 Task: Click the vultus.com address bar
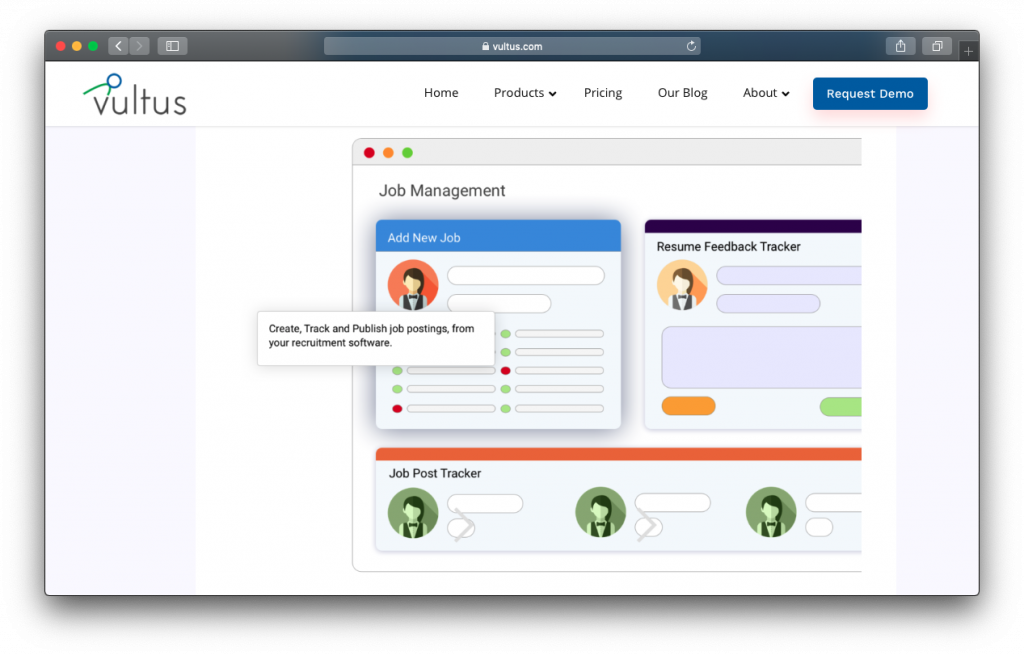[x=512, y=46]
